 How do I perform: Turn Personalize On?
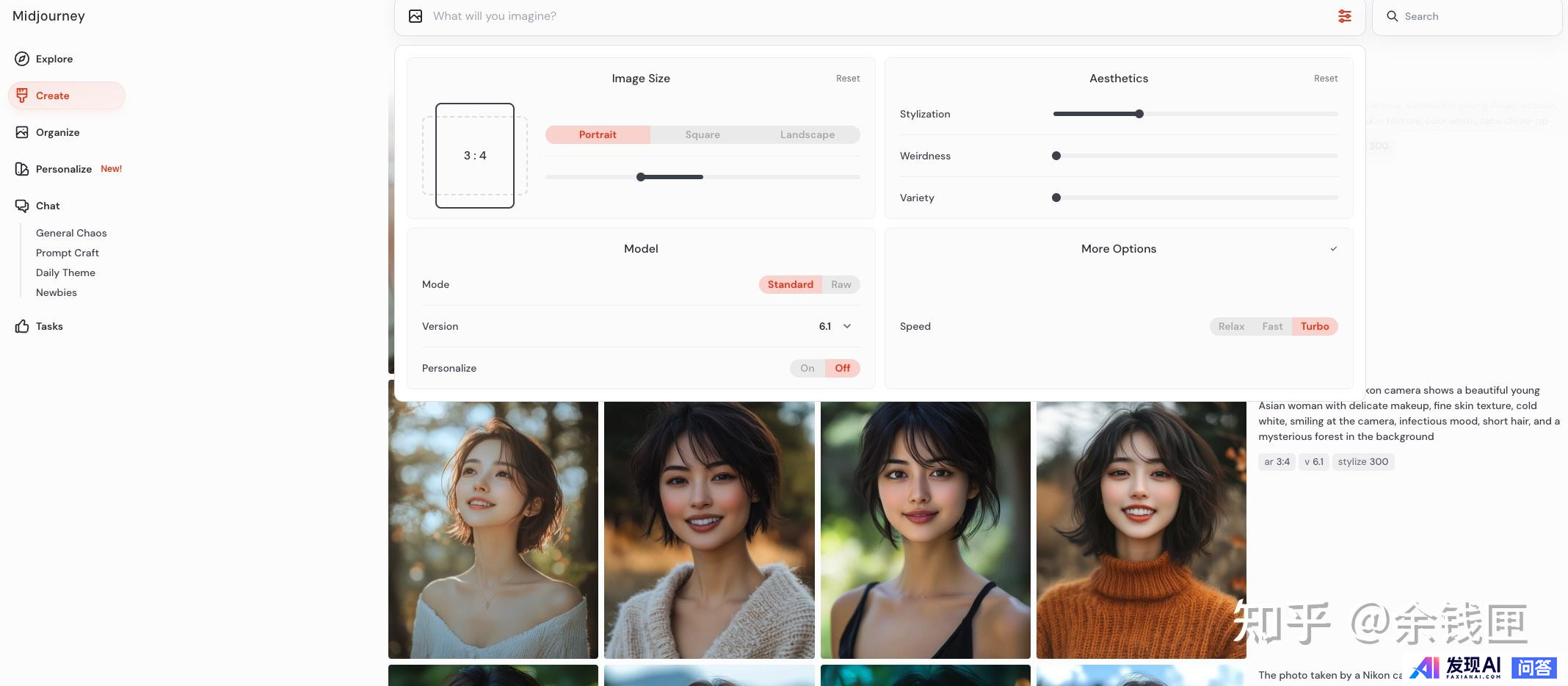pos(807,368)
